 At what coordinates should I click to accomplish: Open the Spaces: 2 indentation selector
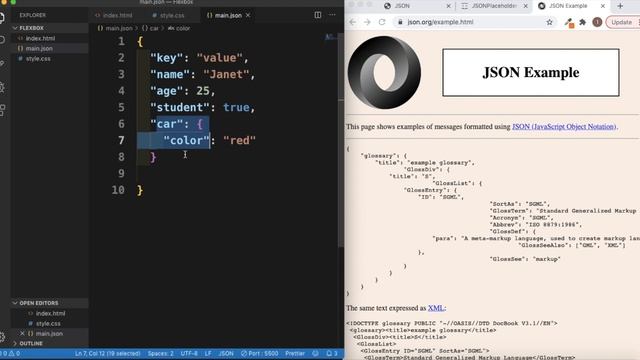tap(160, 353)
